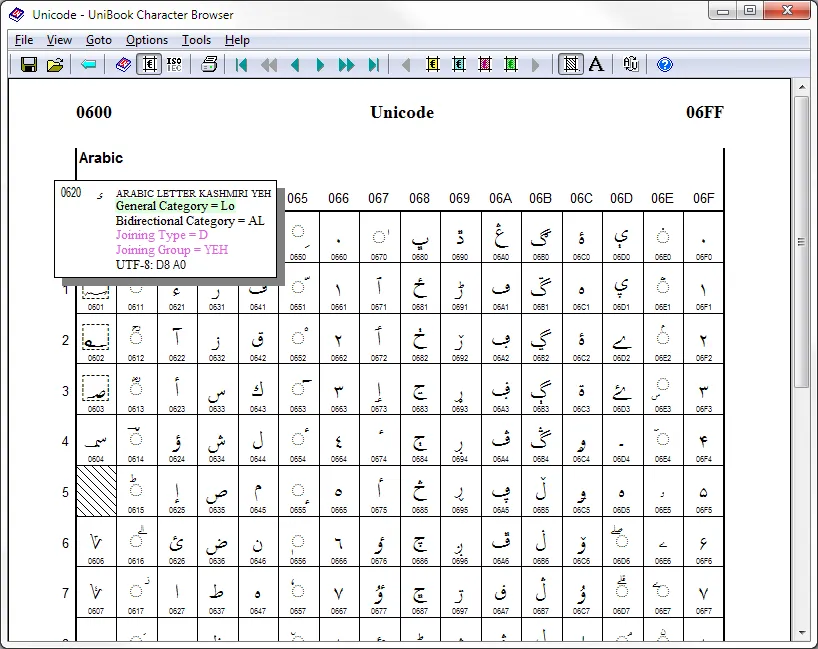Select character cell 06F4
Screen dimensions: 818x649
click(704, 440)
